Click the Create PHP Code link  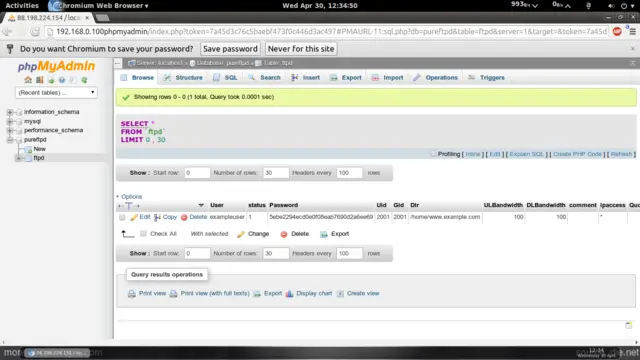577,154
